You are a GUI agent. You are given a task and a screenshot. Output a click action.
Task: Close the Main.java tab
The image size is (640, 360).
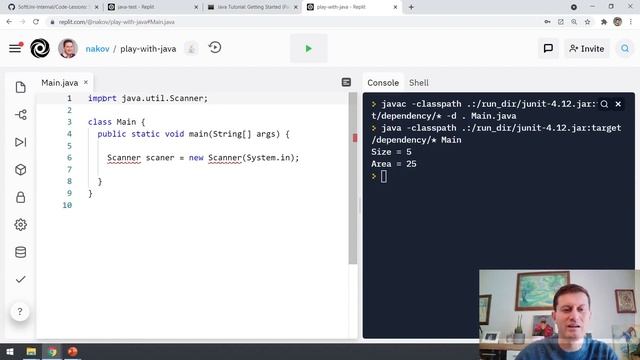coord(86,82)
